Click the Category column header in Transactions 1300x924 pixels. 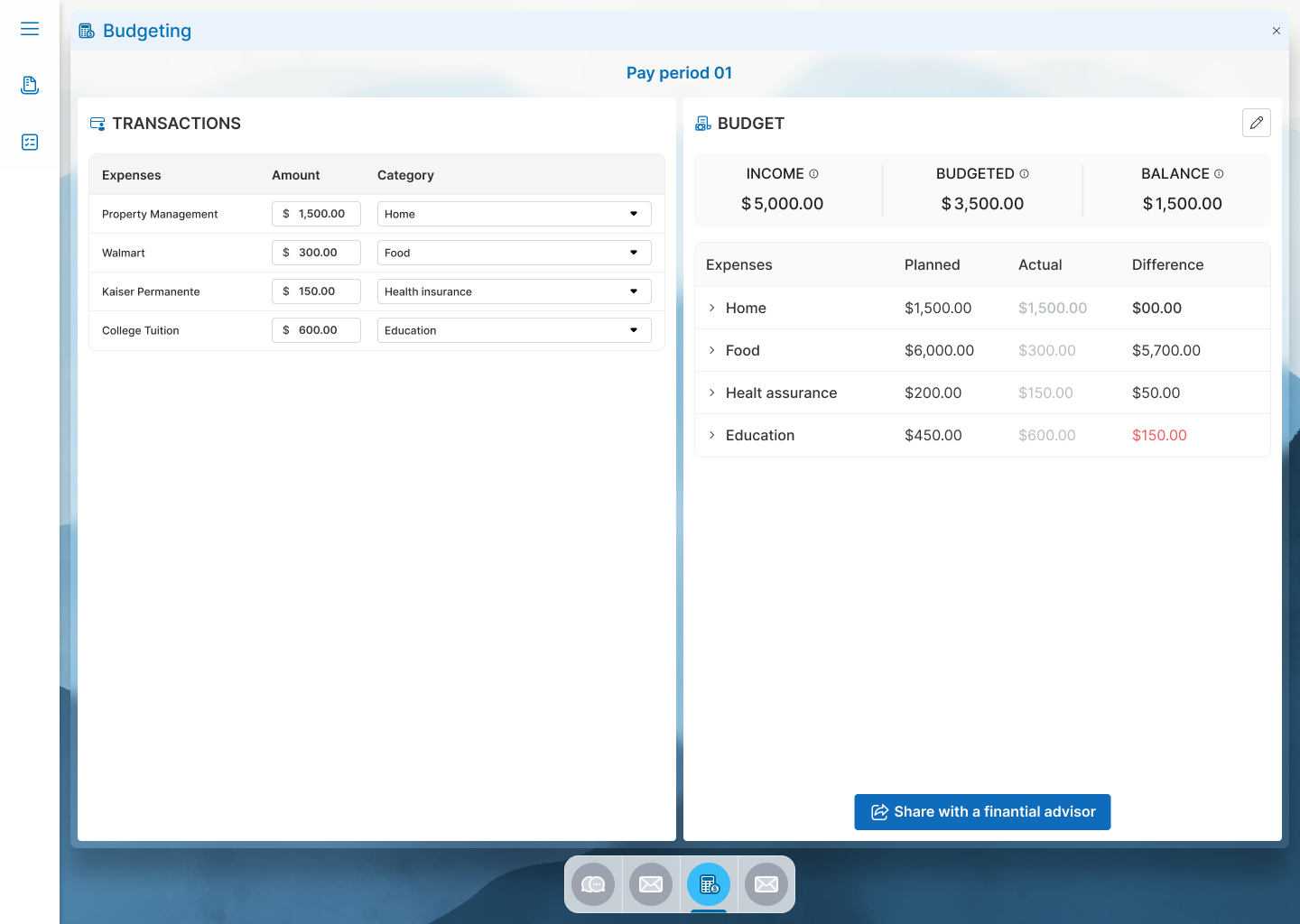tap(405, 175)
